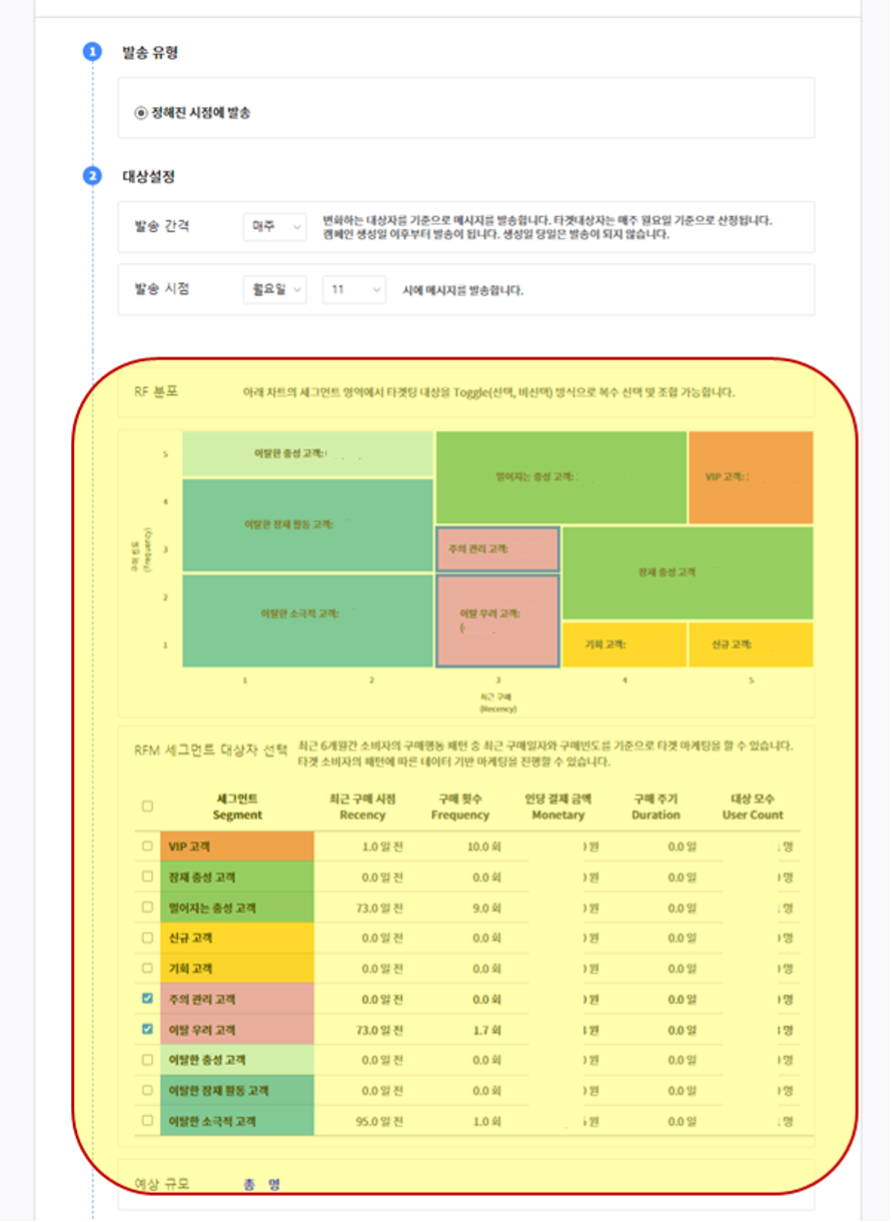Viewport: 891px width, 1222px height.
Task: Toggle the 이탈한 소극적 고객 chart area
Action: pyautogui.click(x=300, y=612)
